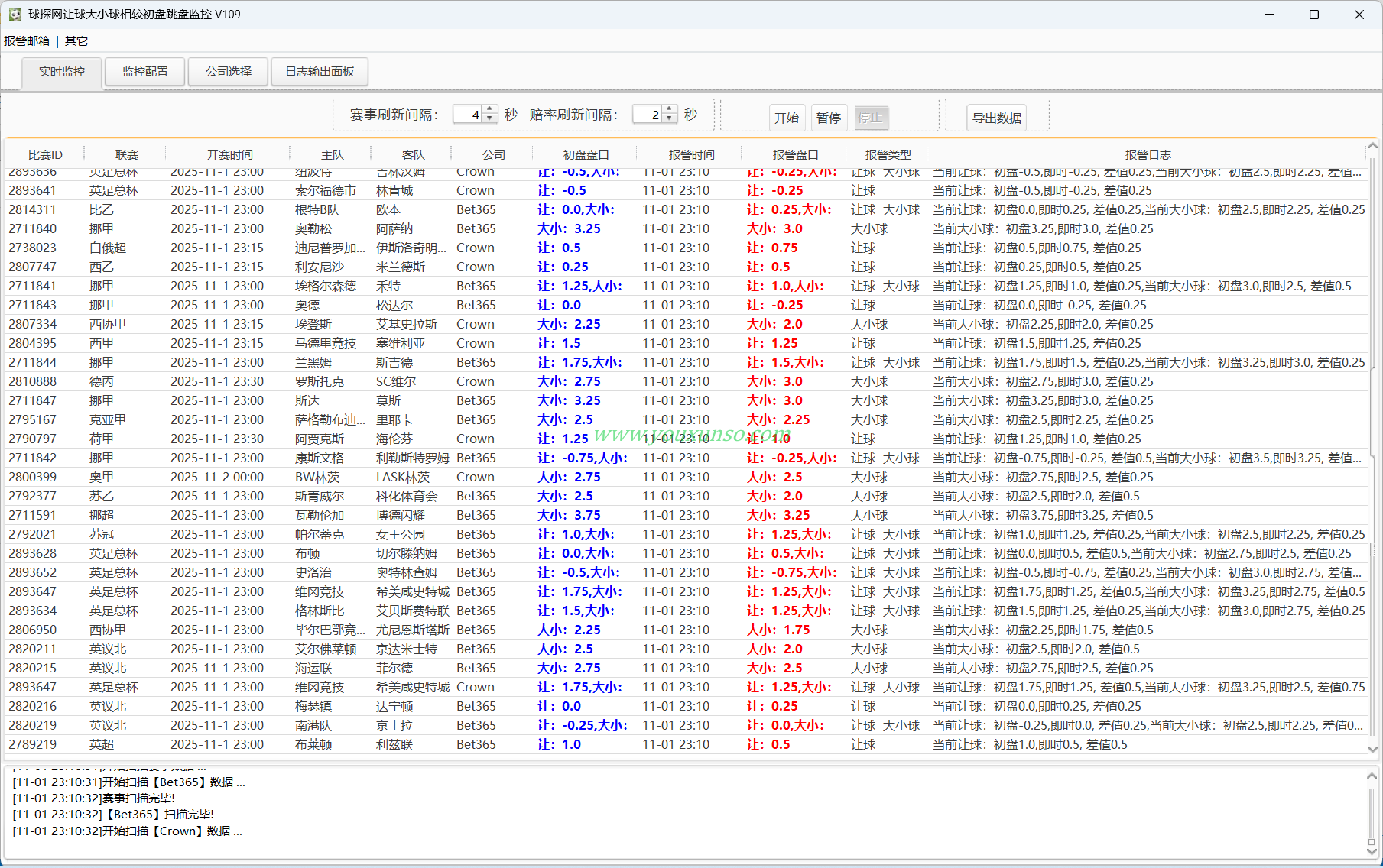The image size is (1383, 868).
Task: Switch to the 日志输出面板 tab
Action: point(320,72)
